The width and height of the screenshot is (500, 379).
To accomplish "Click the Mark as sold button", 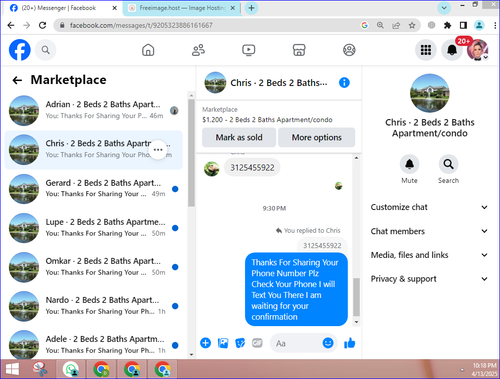I will click(x=239, y=137).
